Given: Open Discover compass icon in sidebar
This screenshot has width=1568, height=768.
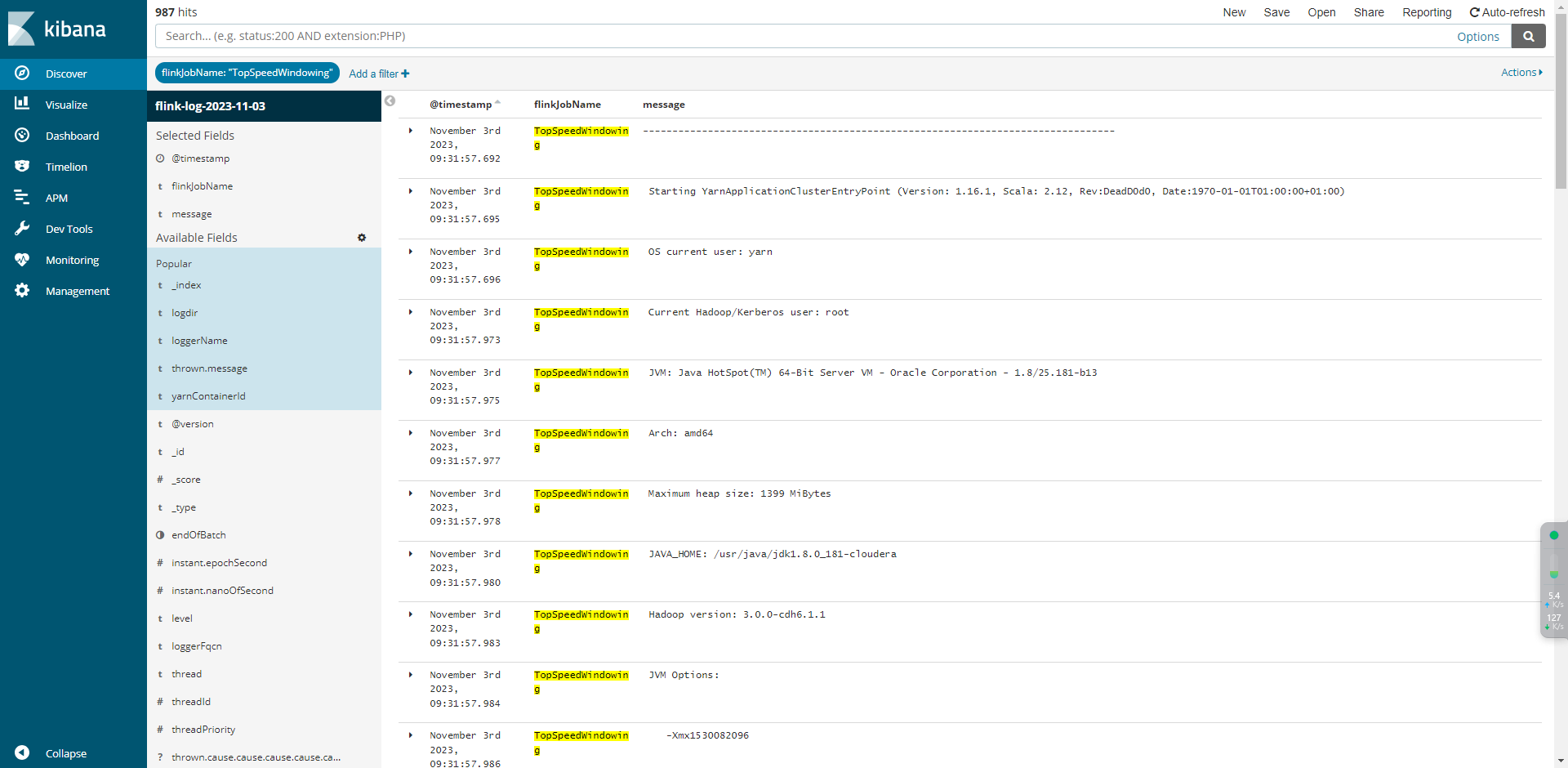Looking at the screenshot, I should coord(22,73).
